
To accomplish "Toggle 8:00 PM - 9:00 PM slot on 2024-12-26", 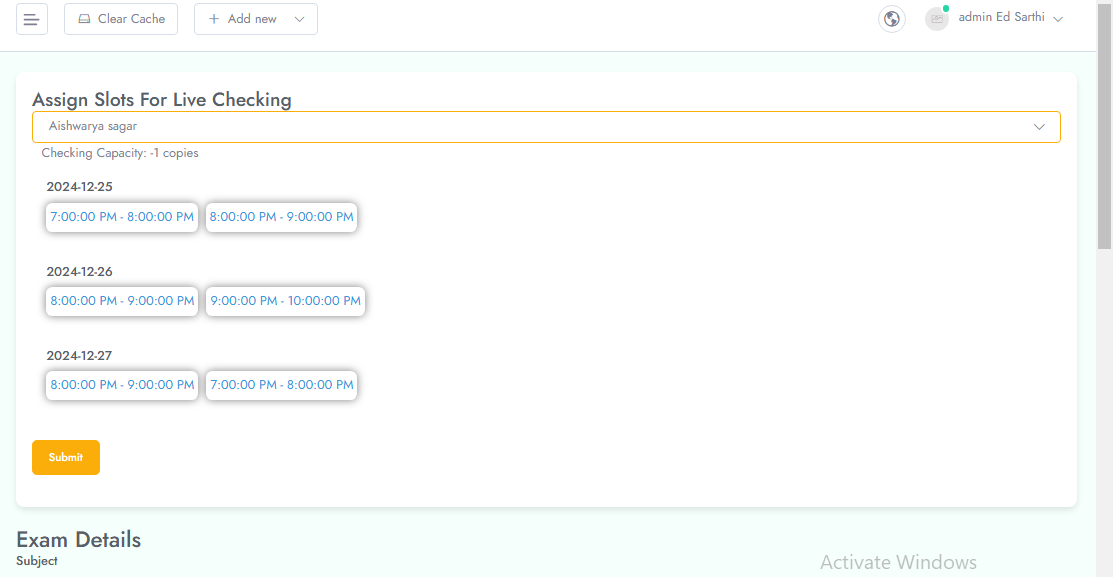I will (122, 301).
